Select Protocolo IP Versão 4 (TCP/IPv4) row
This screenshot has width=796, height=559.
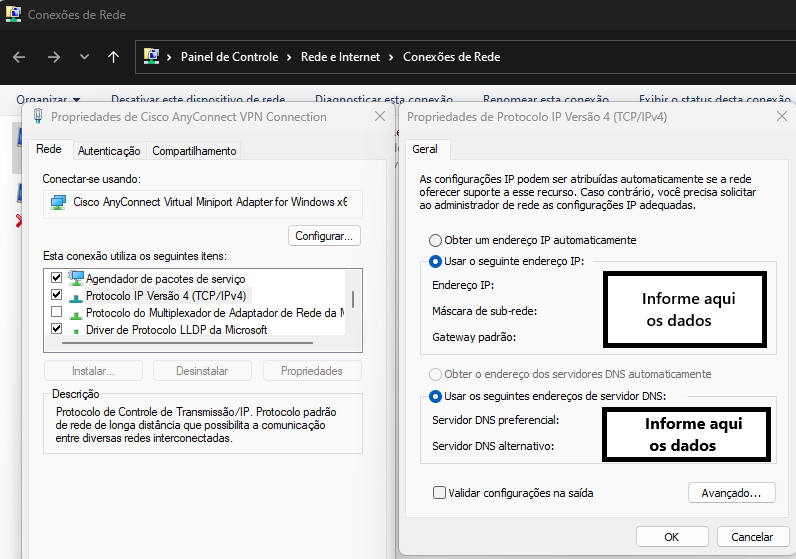[x=166, y=295]
